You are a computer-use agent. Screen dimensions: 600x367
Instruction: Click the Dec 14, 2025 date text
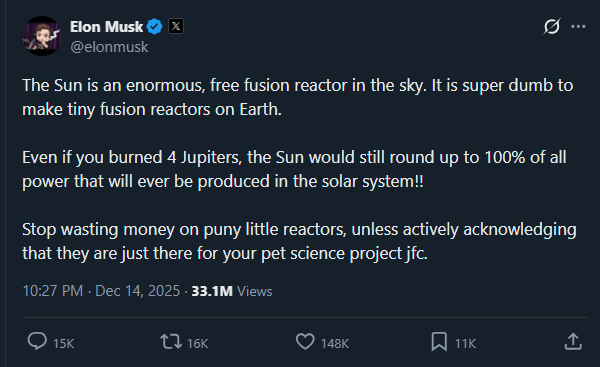(137, 291)
